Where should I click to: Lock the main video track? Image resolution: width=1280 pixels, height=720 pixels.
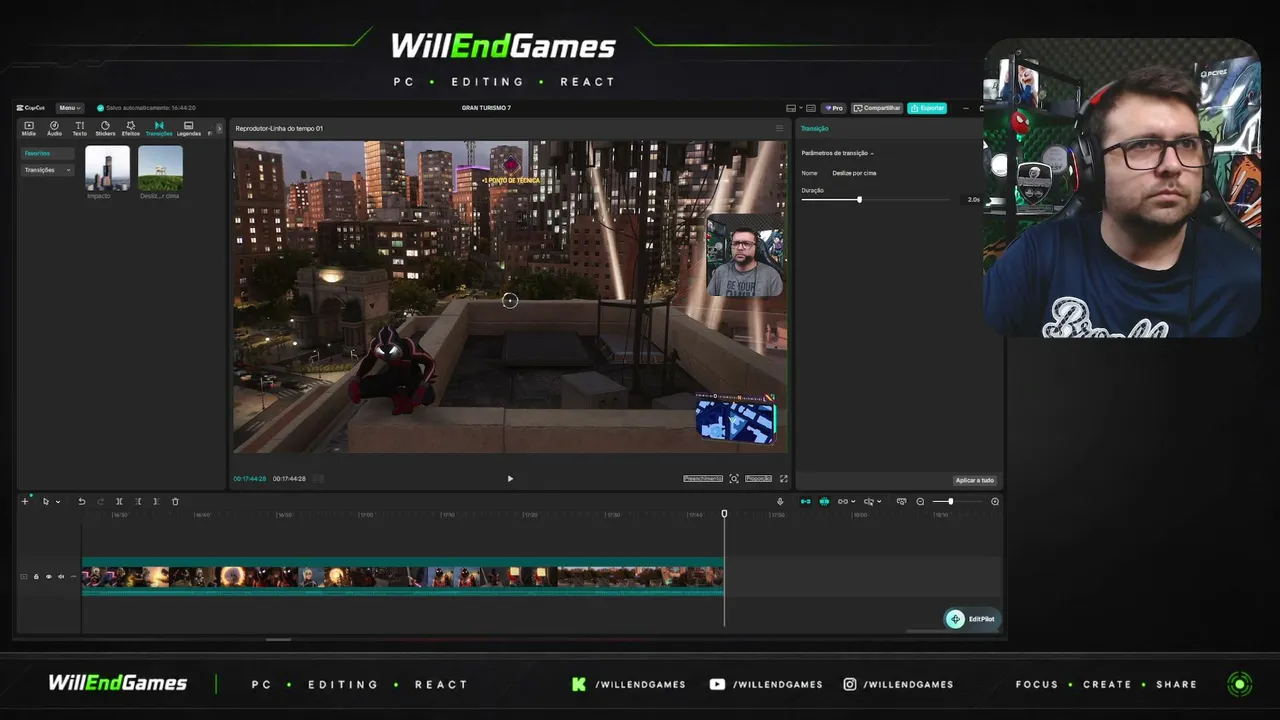36,577
